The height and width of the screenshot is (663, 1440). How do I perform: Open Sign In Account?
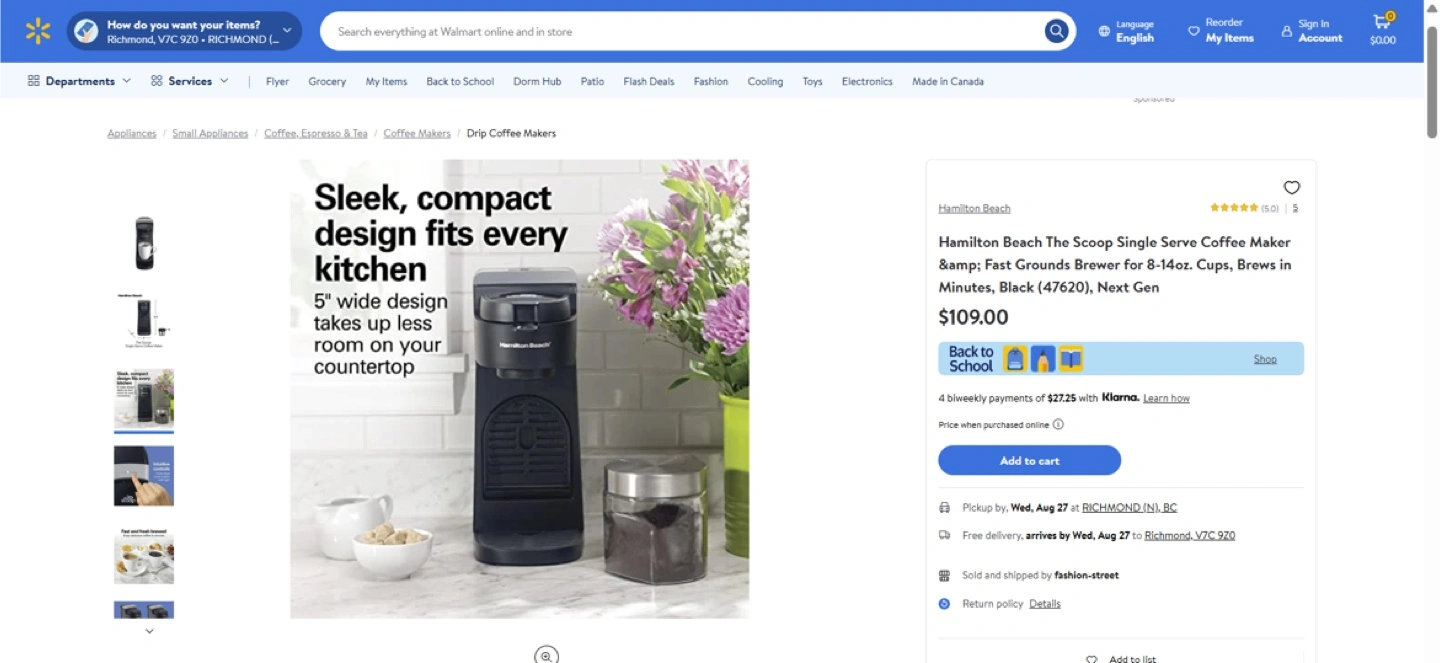pyautogui.click(x=1312, y=31)
